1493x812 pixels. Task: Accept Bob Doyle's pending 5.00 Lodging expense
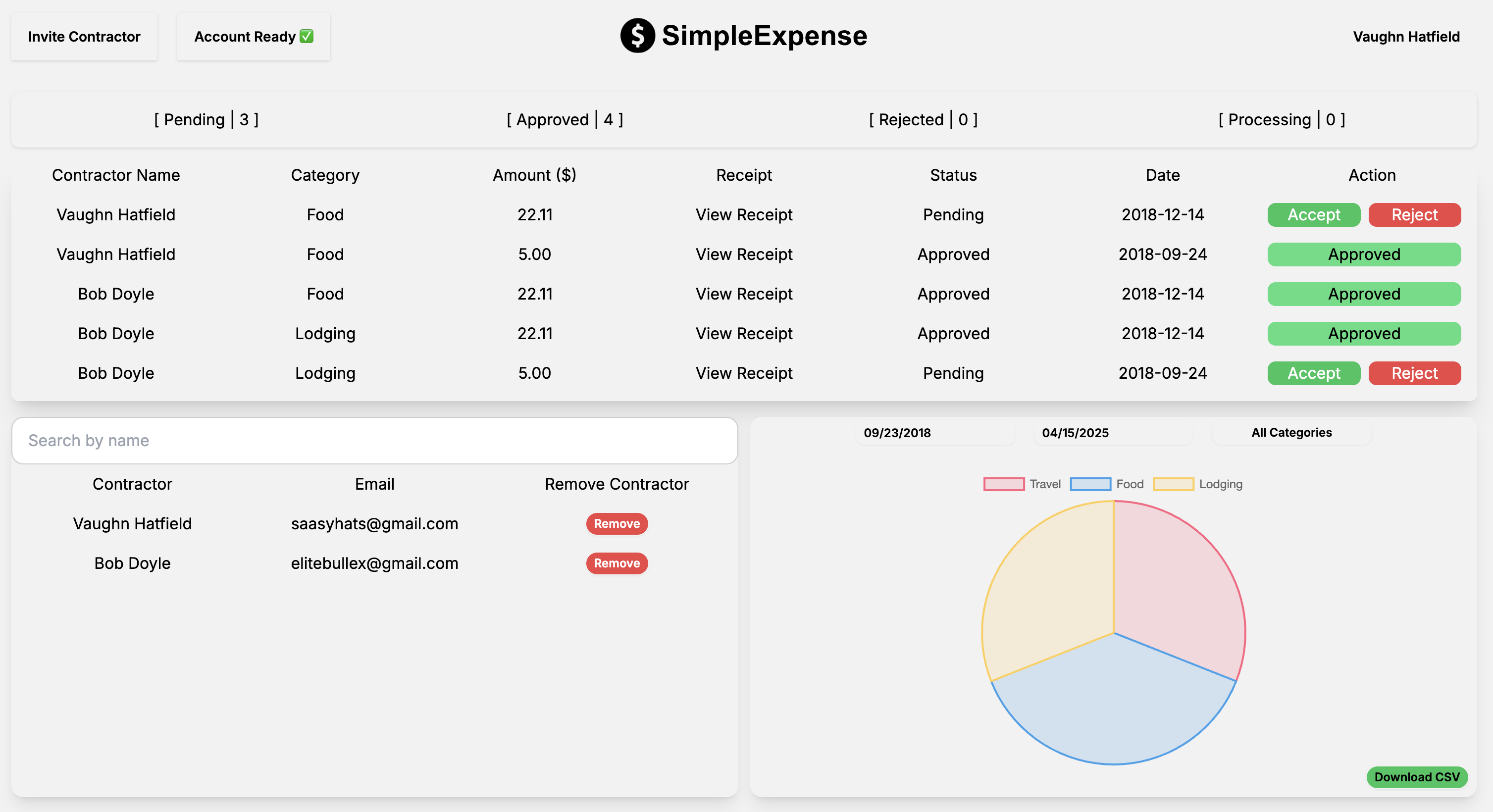pos(1313,373)
